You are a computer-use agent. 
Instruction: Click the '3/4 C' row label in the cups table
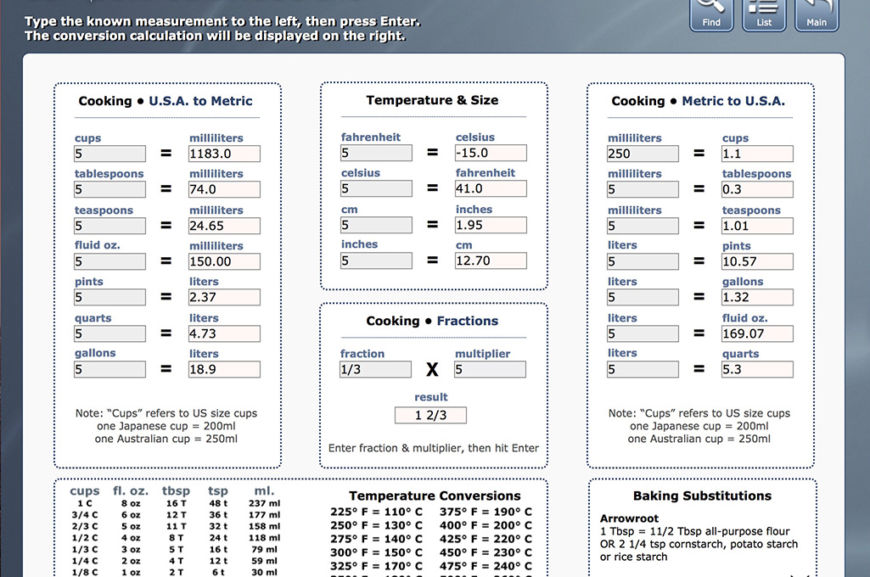[84, 514]
